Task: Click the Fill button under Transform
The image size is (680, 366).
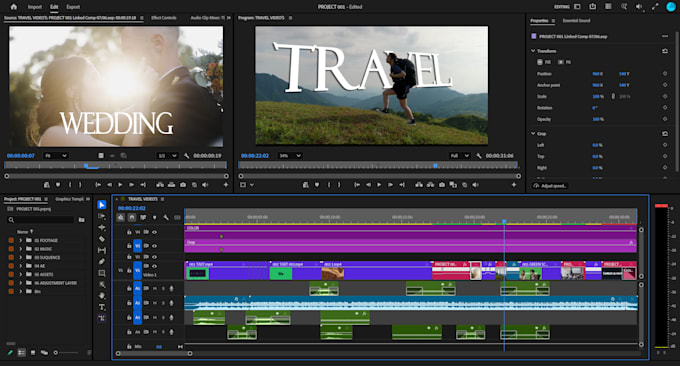Action: (x=545, y=62)
